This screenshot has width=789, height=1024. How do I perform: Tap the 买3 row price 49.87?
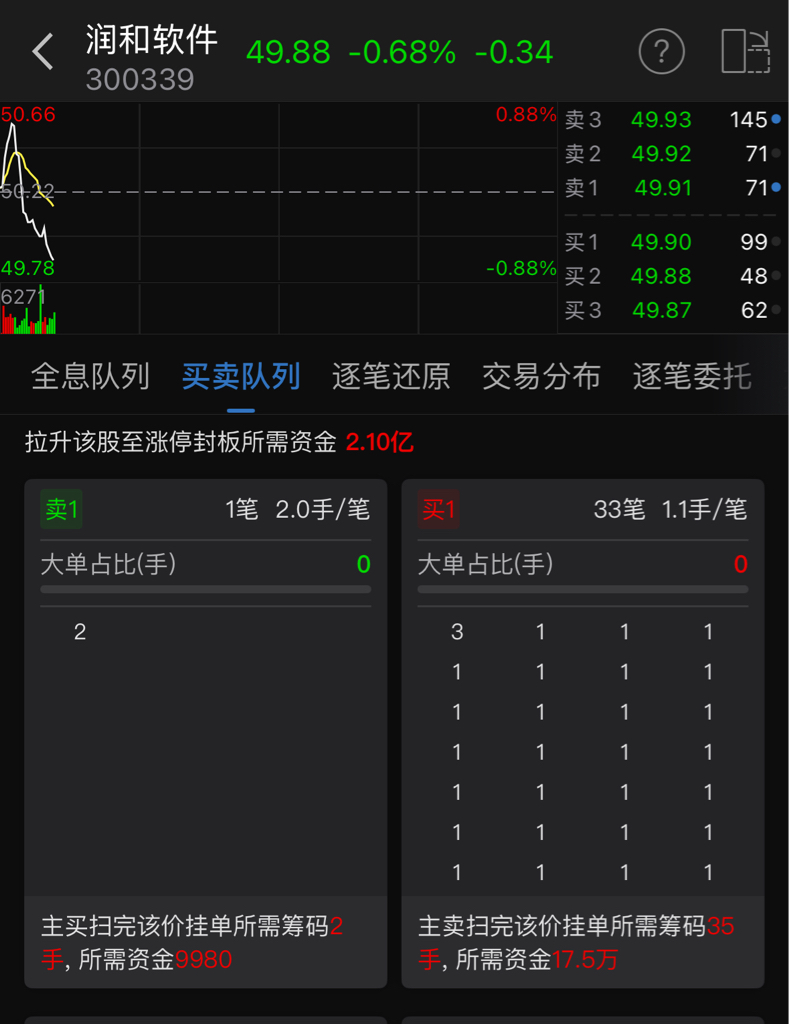tap(661, 310)
